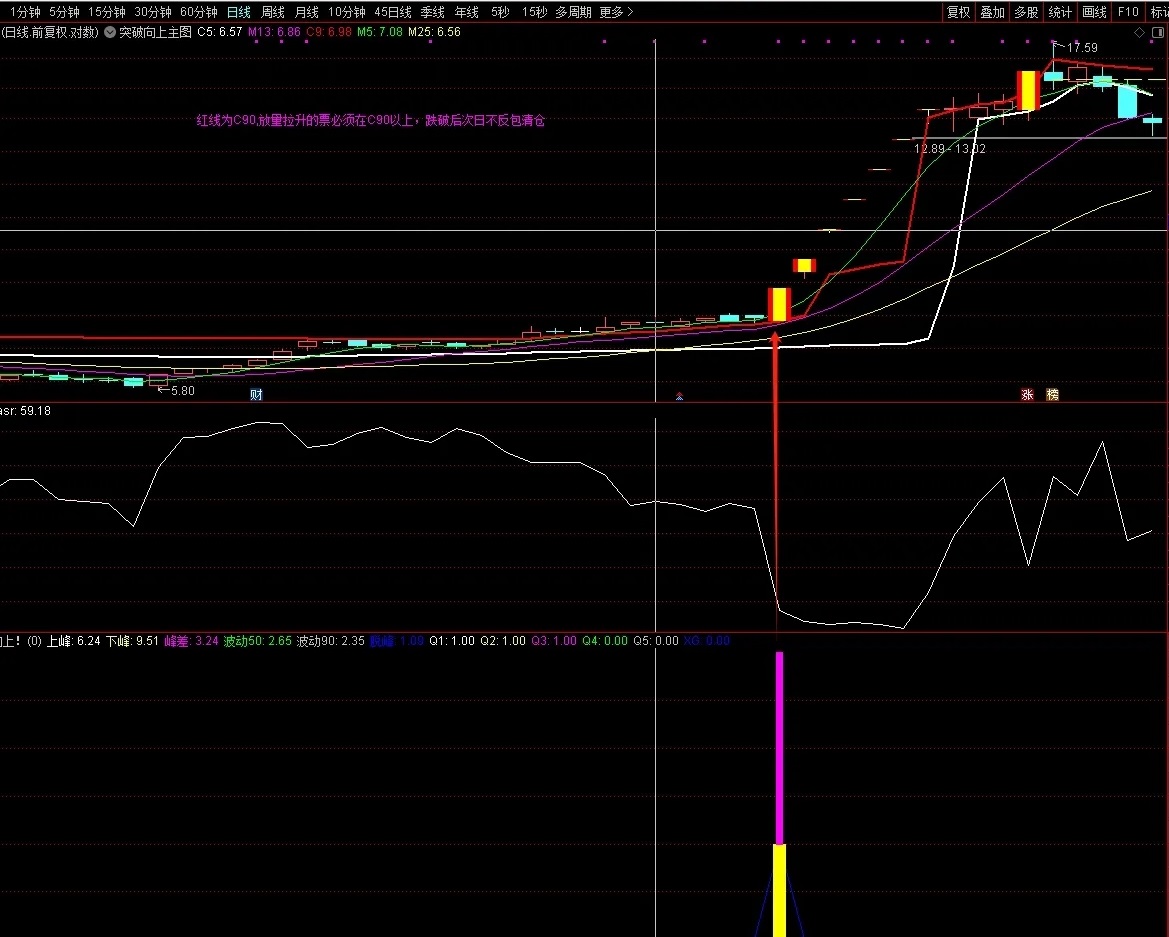Image resolution: width=1169 pixels, height=937 pixels.
Task: Click the M13: 6.86 value
Action: pyautogui.click(x=274, y=32)
